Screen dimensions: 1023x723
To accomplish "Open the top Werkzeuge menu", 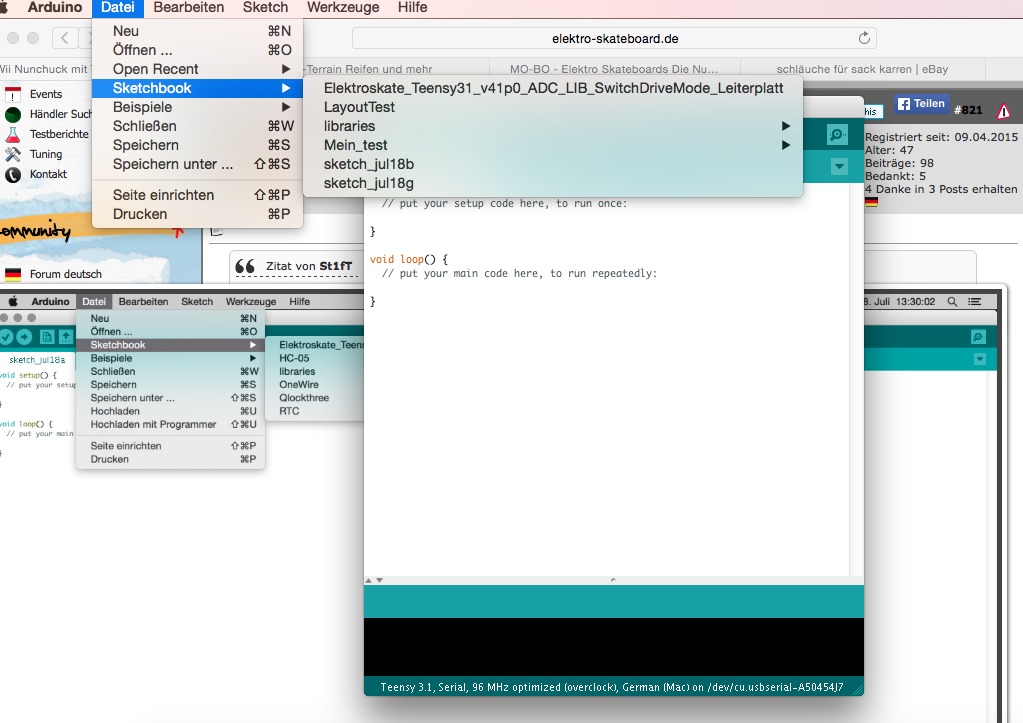I will pos(343,8).
